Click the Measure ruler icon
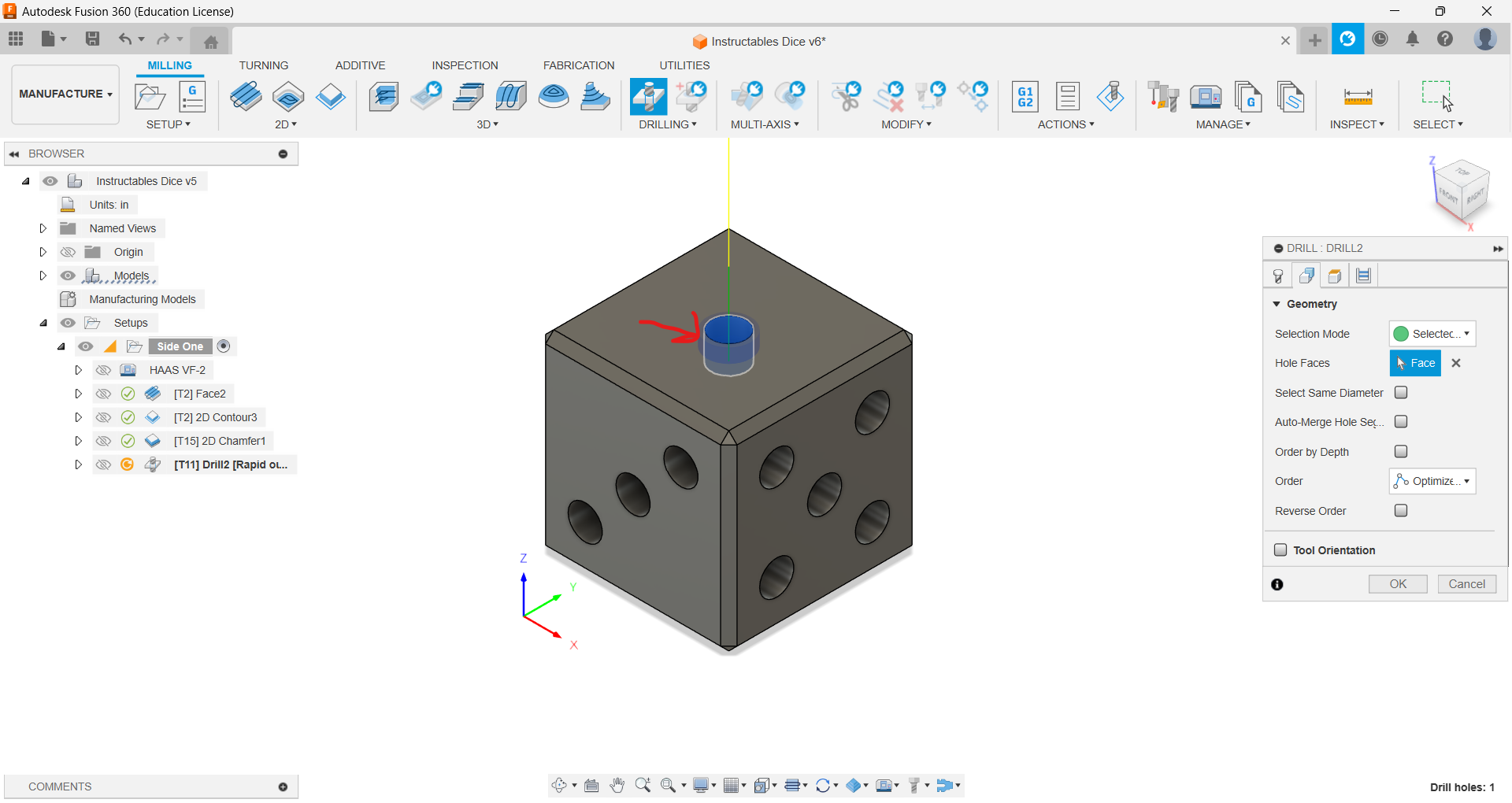 [x=1358, y=97]
